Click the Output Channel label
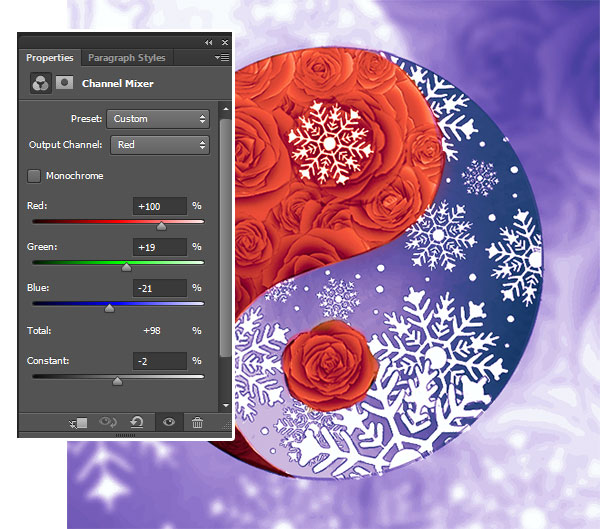 65,145
